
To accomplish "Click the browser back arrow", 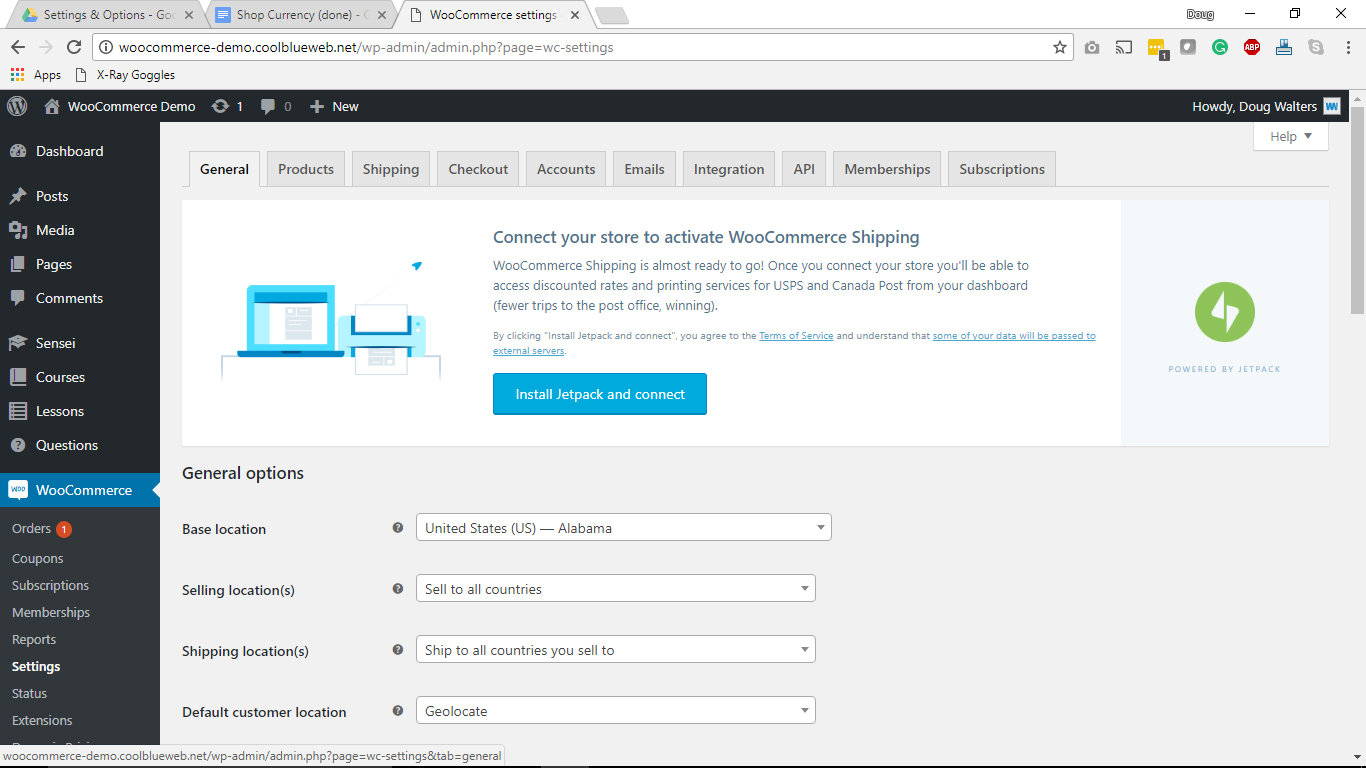I will coord(17,47).
